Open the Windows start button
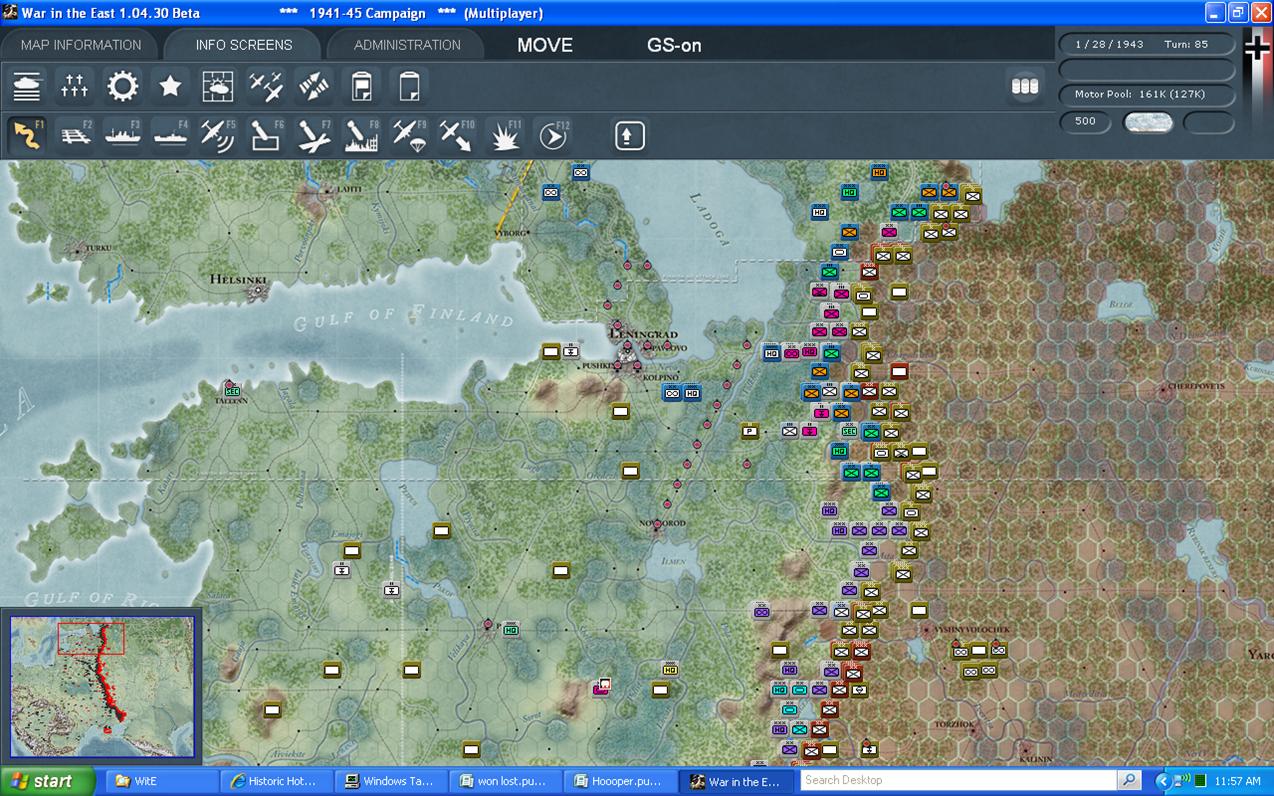Image resolution: width=1274 pixels, height=796 pixels. 47,781
